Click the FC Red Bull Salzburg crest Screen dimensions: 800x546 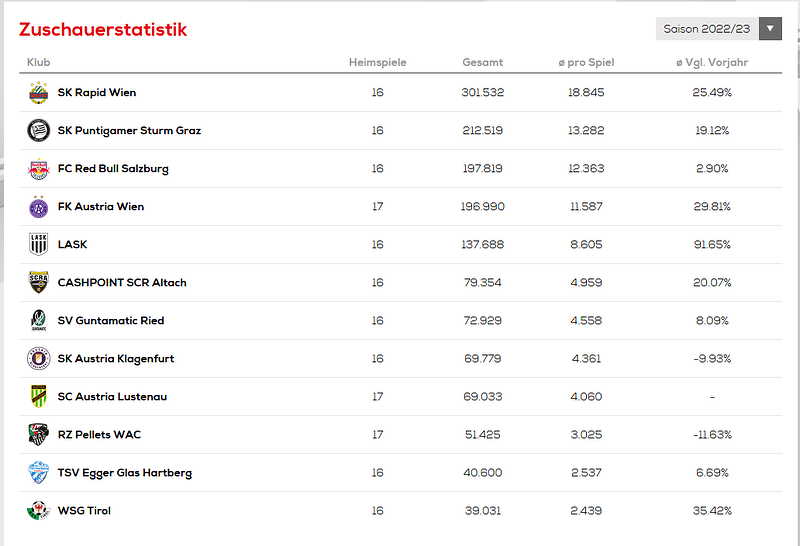tap(38, 168)
